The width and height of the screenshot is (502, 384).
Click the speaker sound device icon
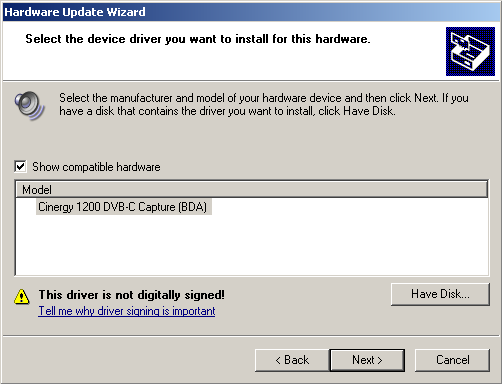tap(29, 105)
